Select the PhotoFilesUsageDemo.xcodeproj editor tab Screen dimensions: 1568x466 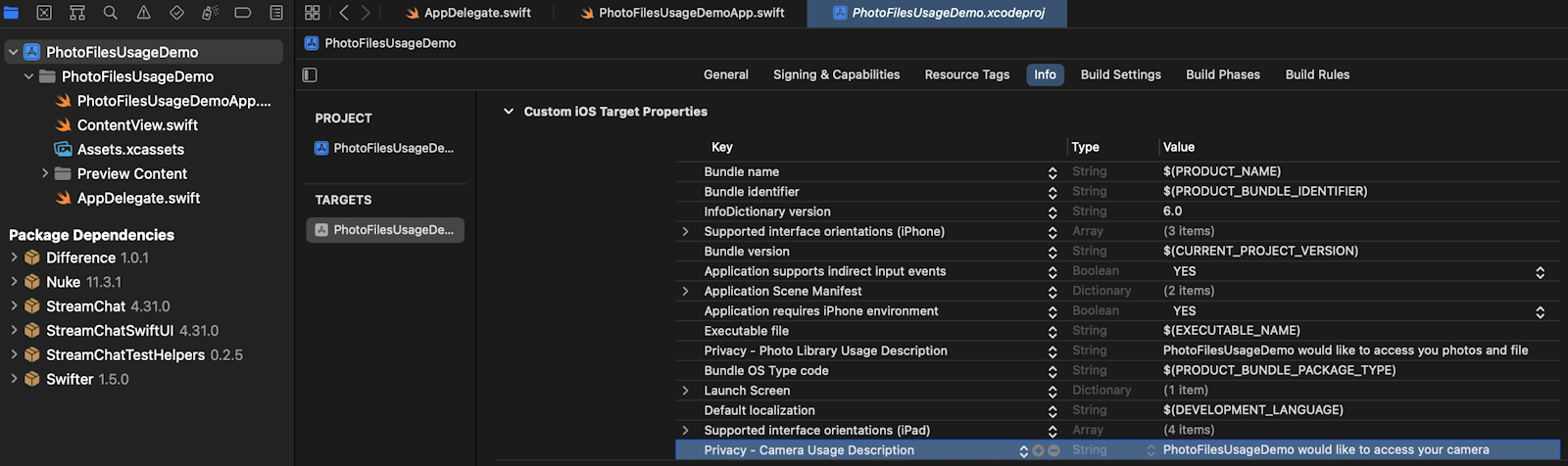point(938,13)
